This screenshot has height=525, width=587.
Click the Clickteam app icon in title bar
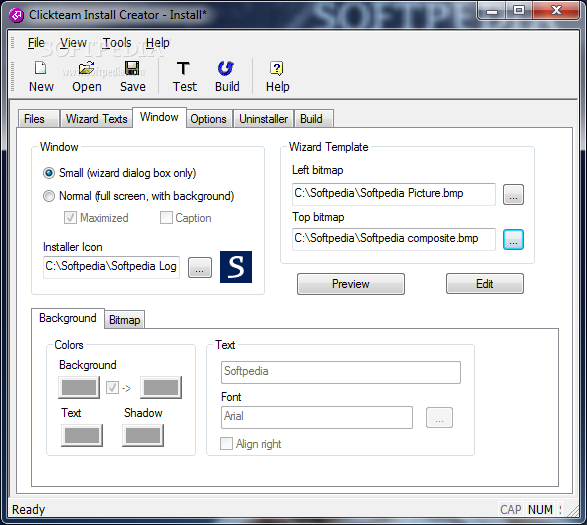16,15
